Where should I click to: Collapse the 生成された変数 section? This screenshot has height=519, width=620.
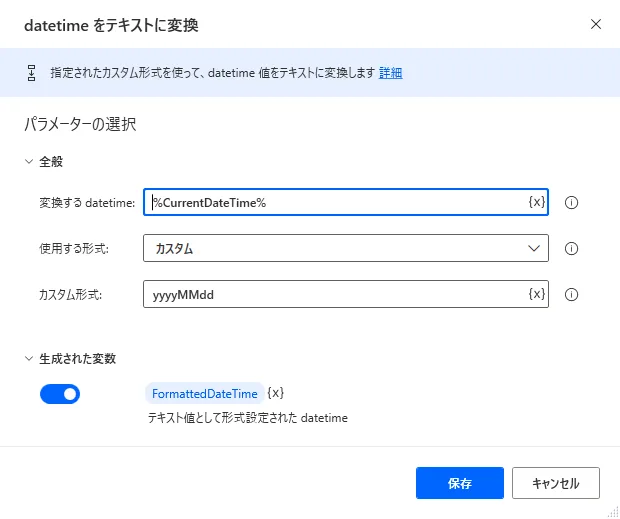[x=29, y=358]
